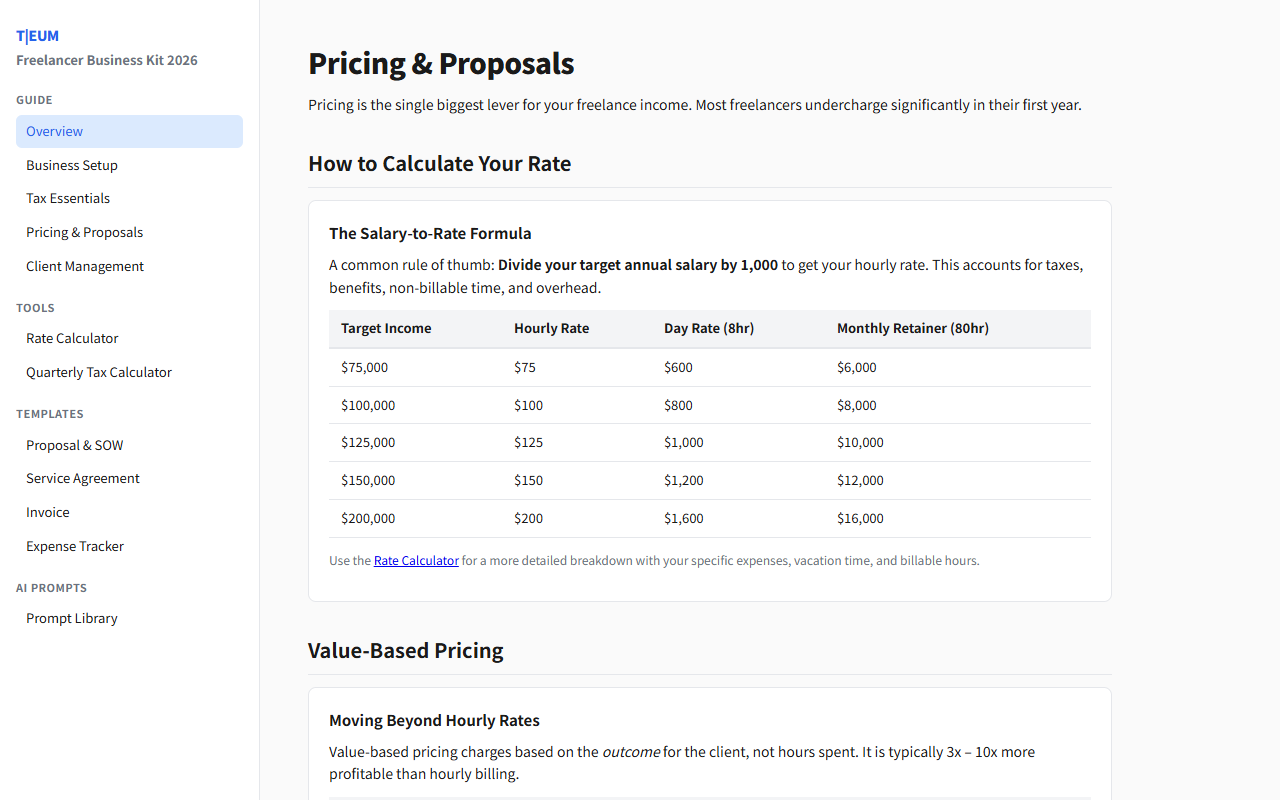Click the Rate Calculator hyperlink below the table
The width and height of the screenshot is (1280, 800).
click(416, 560)
